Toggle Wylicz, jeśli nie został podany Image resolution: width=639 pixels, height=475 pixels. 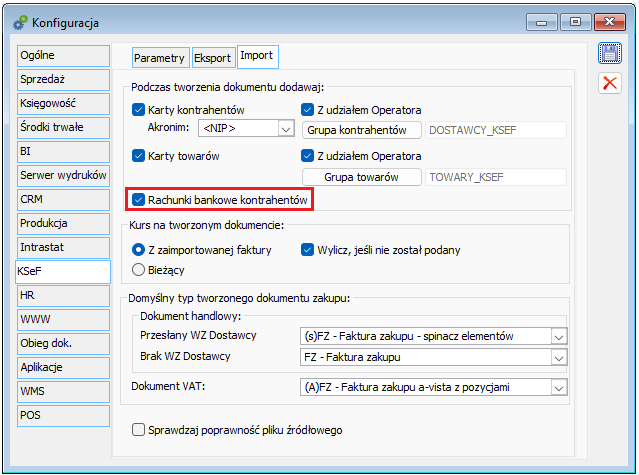click(308, 250)
